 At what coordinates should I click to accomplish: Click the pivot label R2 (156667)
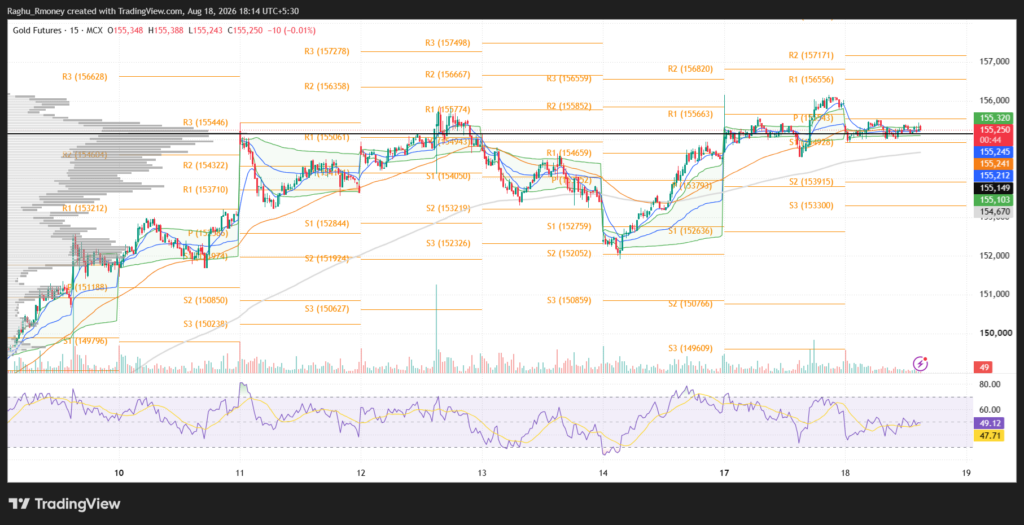447,74
